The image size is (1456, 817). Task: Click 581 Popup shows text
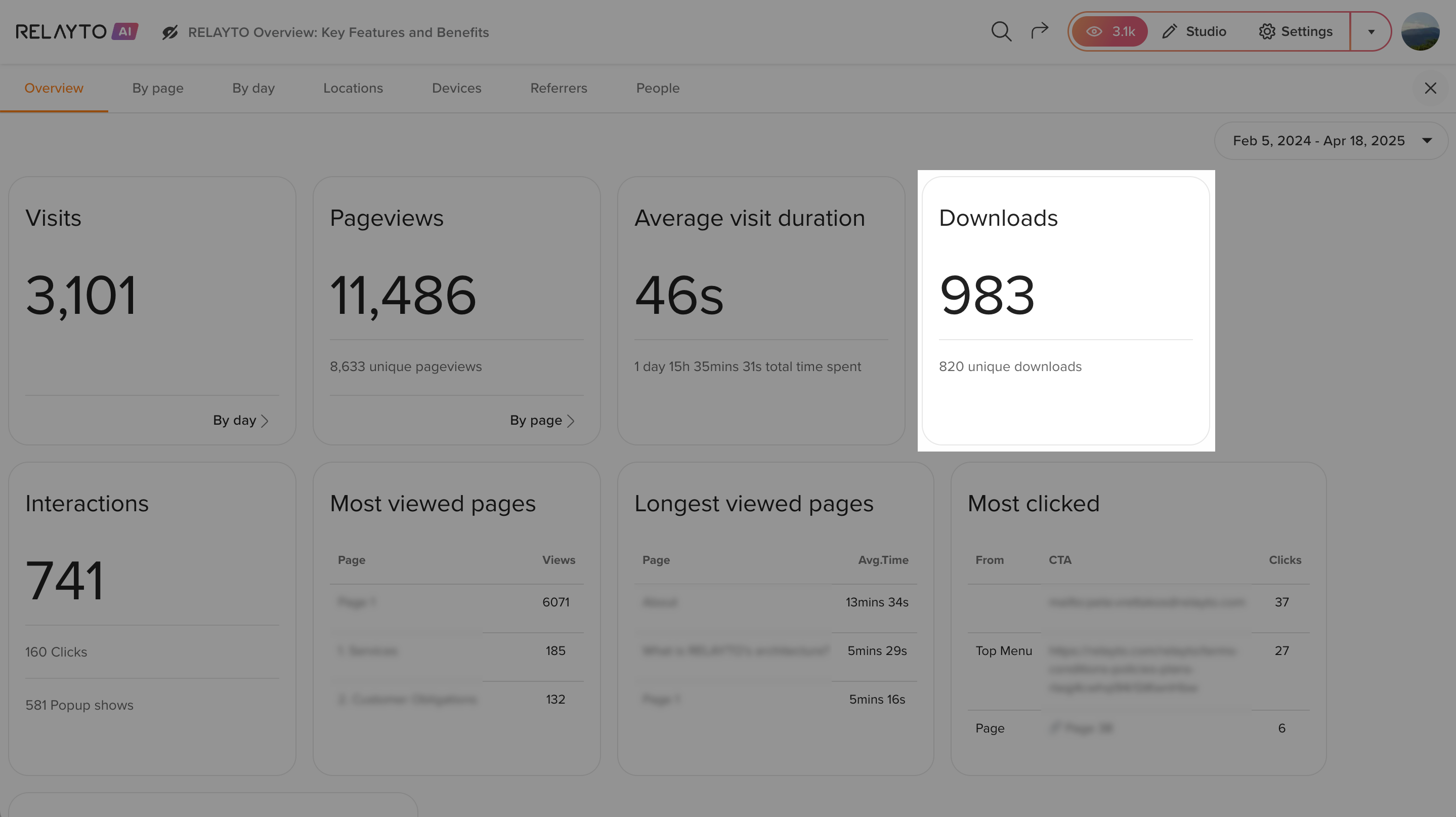pos(79,705)
